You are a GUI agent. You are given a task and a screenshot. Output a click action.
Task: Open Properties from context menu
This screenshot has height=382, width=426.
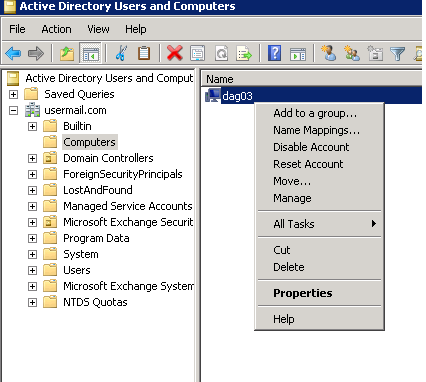tap(319, 293)
